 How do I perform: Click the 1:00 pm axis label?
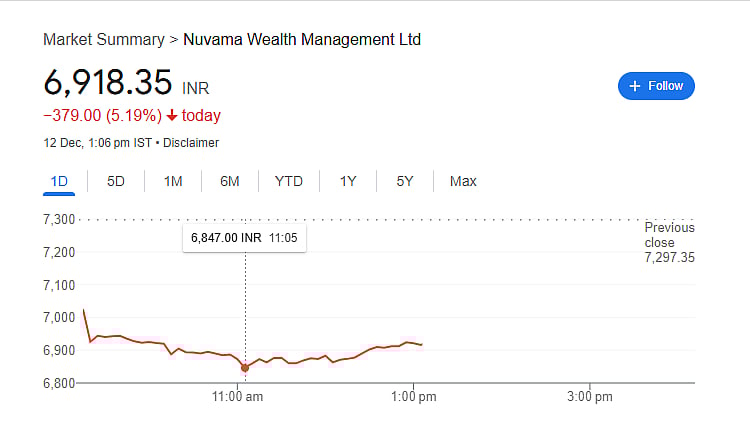click(413, 397)
